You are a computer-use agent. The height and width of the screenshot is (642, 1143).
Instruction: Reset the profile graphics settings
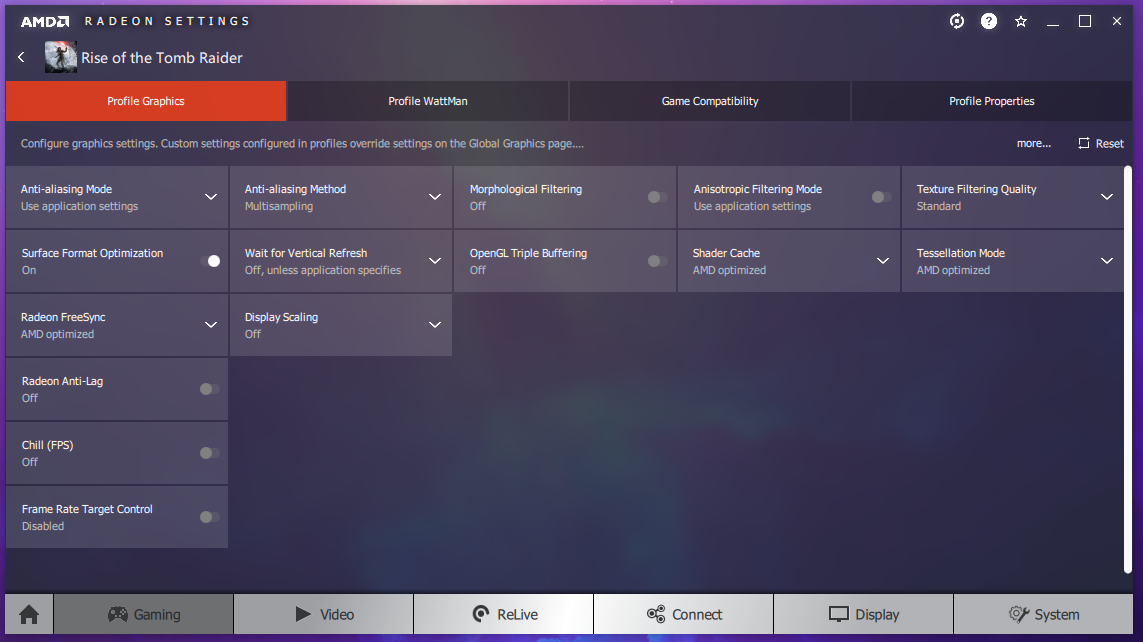pos(1101,144)
